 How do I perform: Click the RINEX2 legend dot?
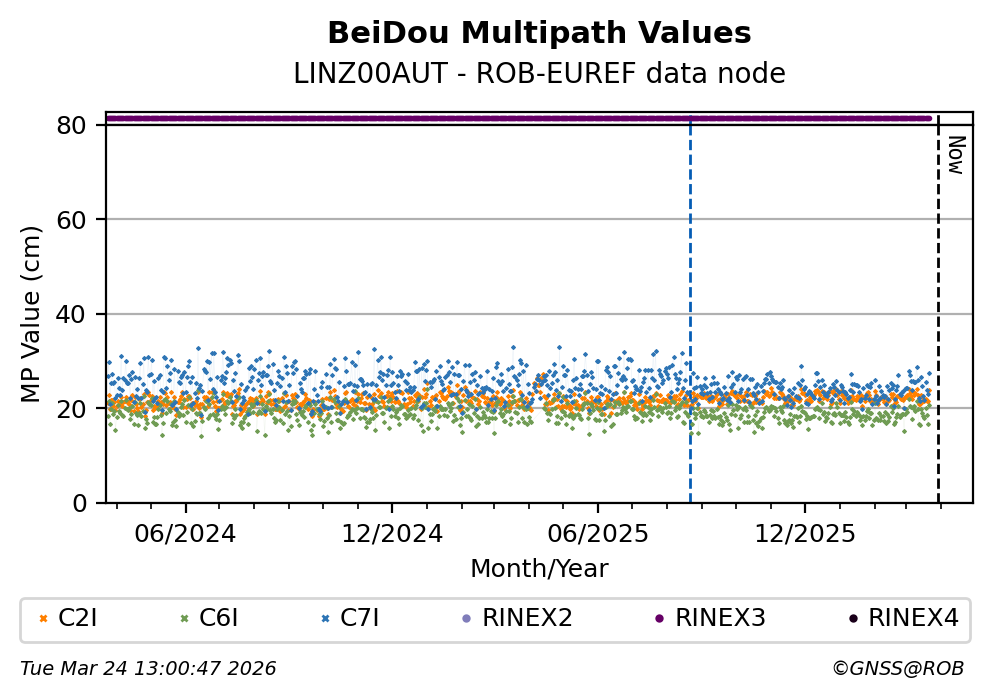(466, 619)
